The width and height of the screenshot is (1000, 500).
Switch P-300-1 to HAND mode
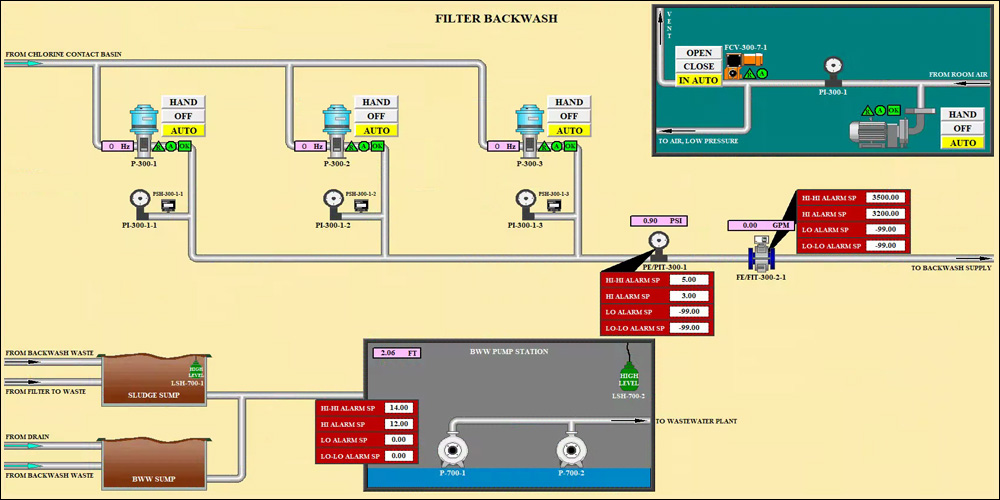(183, 102)
